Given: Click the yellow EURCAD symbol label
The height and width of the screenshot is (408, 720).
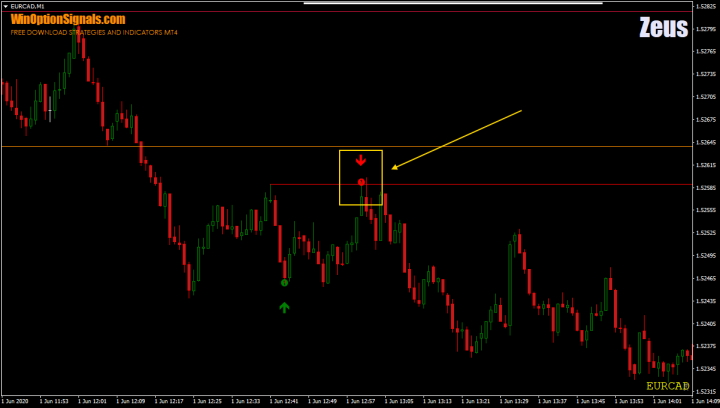Looking at the screenshot, I should click(x=667, y=386).
